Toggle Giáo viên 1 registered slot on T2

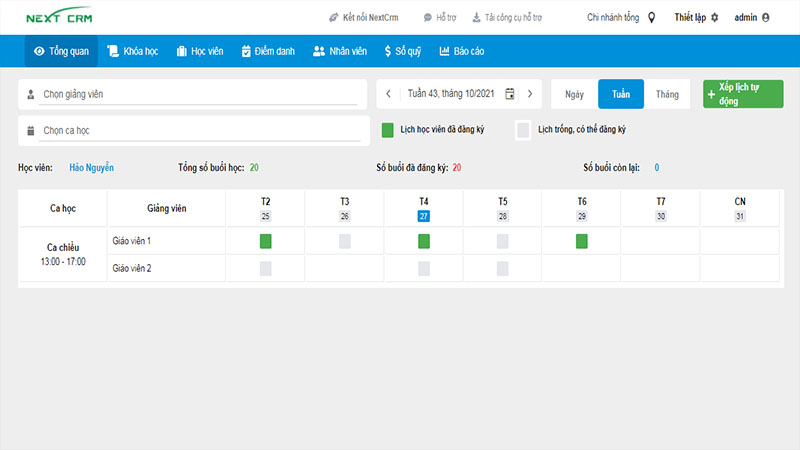266,241
